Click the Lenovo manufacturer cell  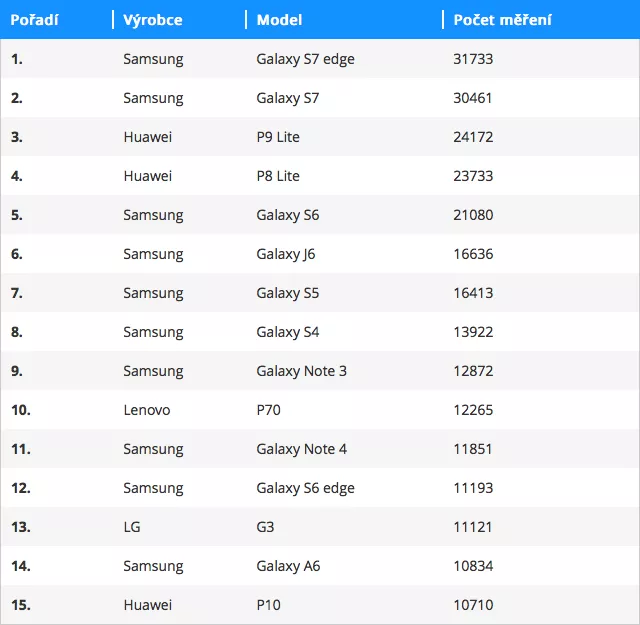pyautogui.click(x=147, y=410)
